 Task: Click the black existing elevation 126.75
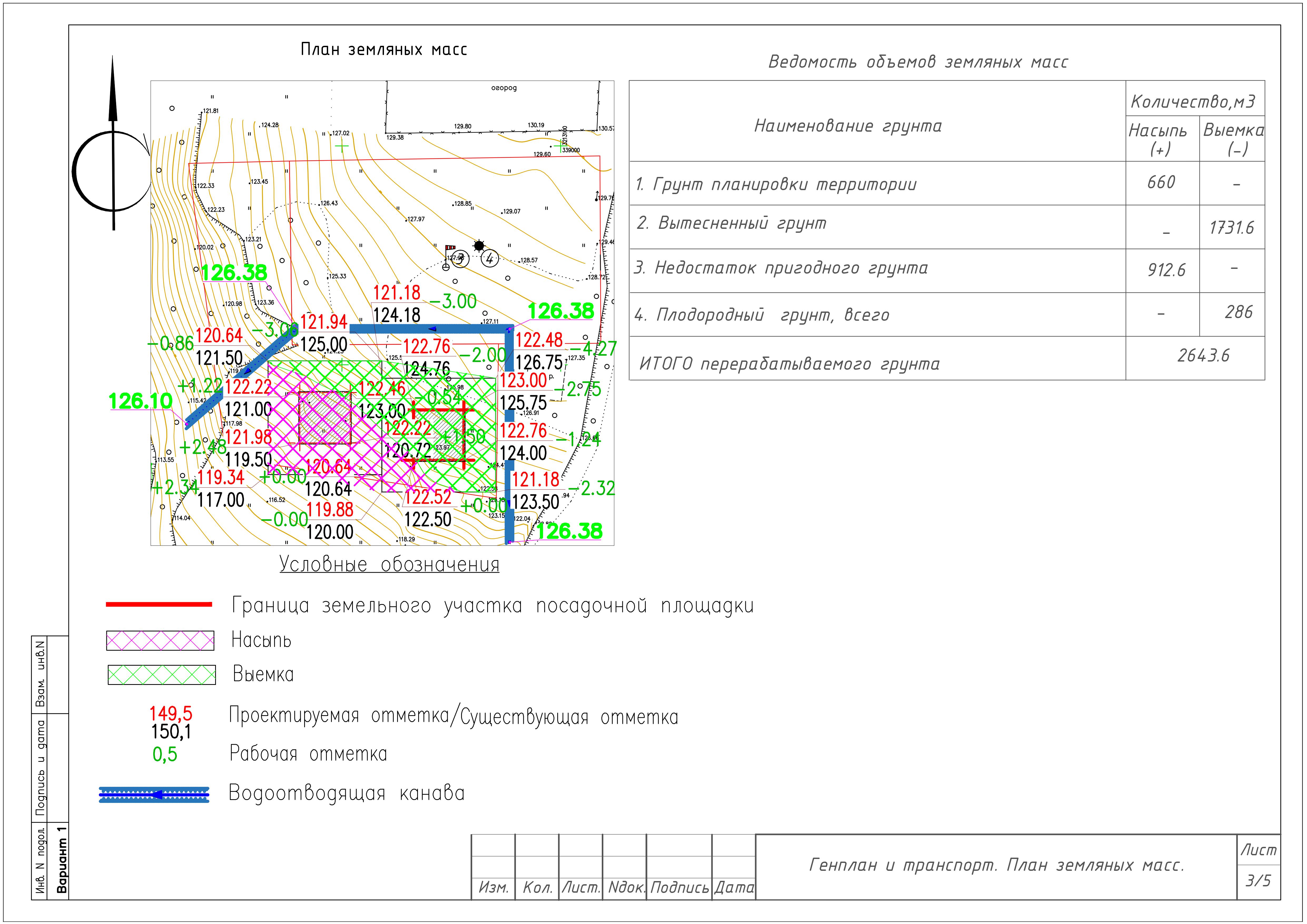coord(539,363)
